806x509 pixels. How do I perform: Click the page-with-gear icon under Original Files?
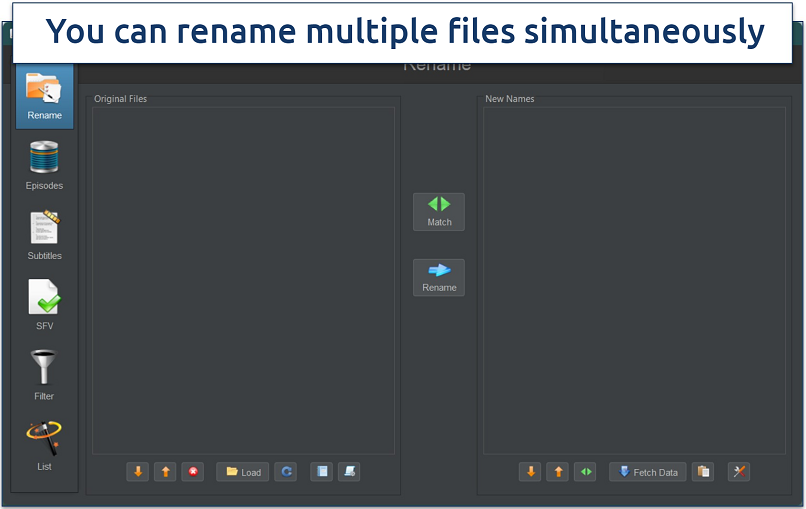(348, 472)
